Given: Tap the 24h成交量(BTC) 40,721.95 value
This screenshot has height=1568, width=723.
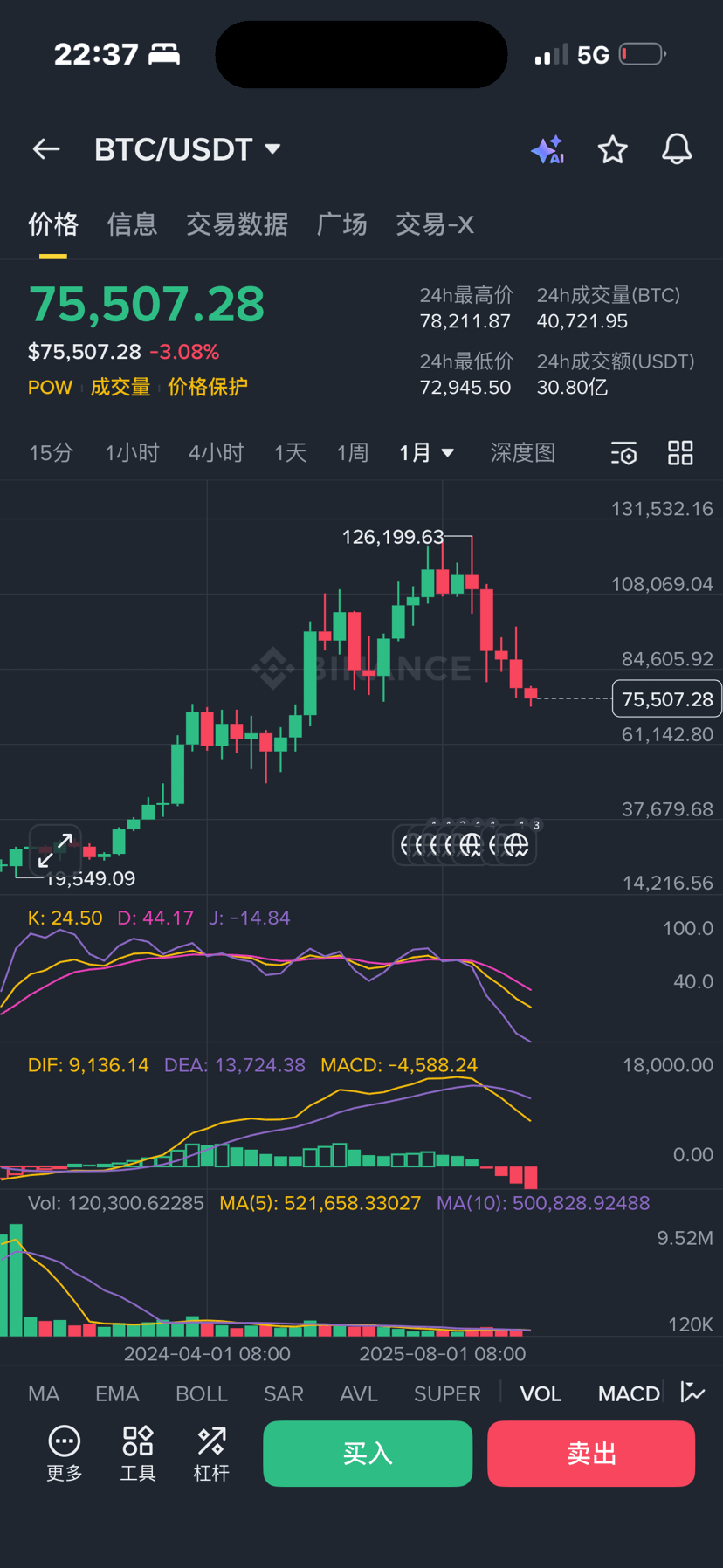Looking at the screenshot, I should 582,322.
